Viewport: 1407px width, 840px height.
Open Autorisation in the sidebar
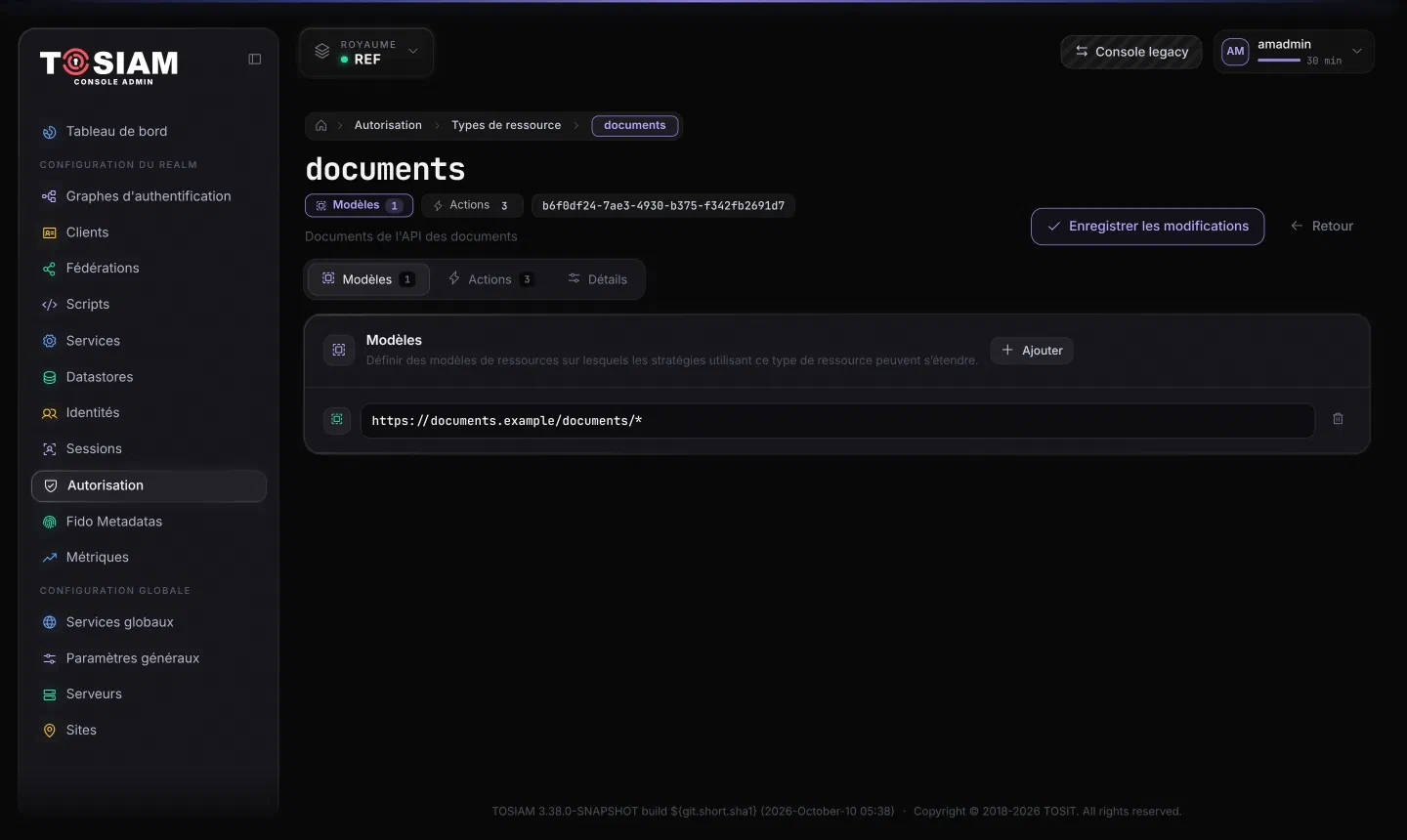[149, 485]
